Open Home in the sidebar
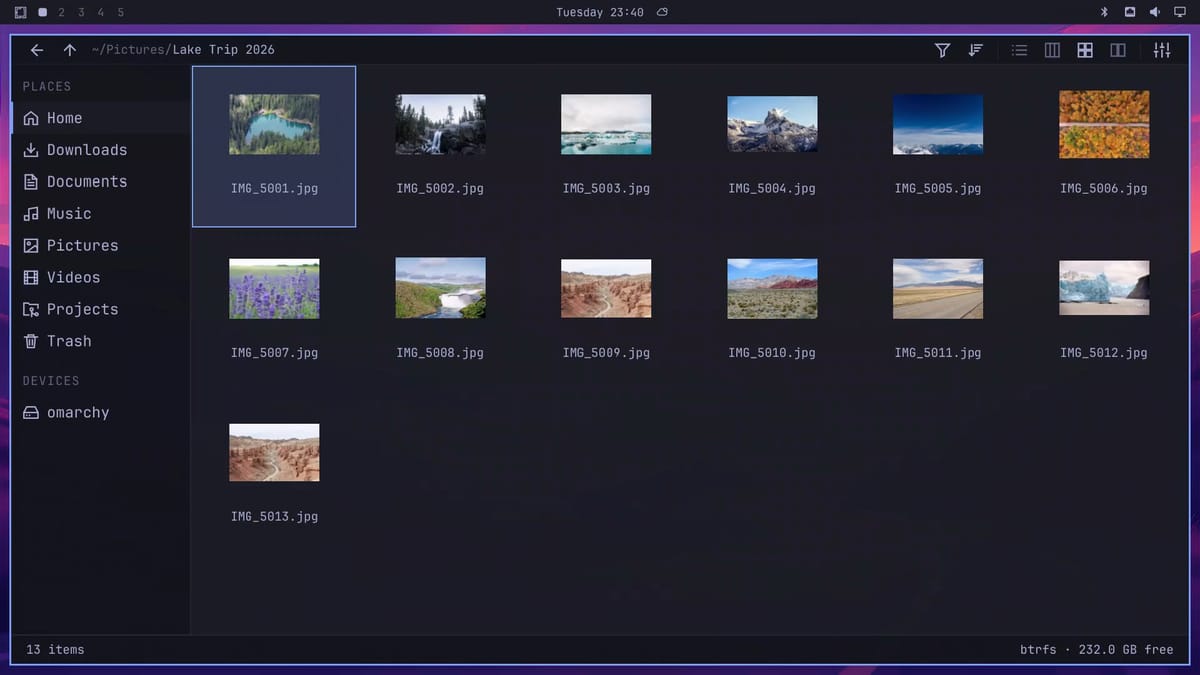Image resolution: width=1200 pixels, height=675 pixels. click(101, 118)
